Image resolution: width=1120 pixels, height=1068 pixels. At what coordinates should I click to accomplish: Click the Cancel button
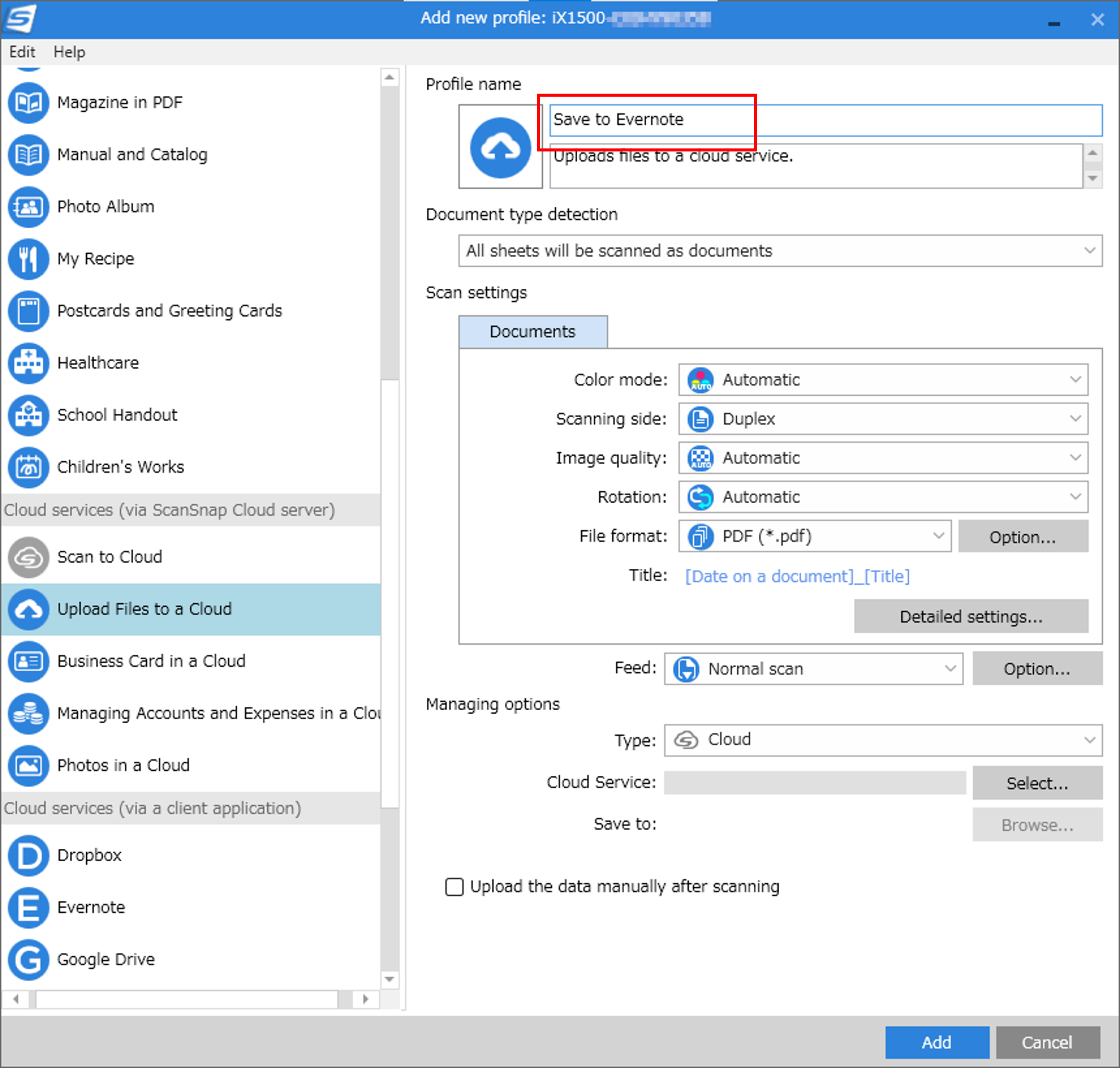click(x=1047, y=1043)
